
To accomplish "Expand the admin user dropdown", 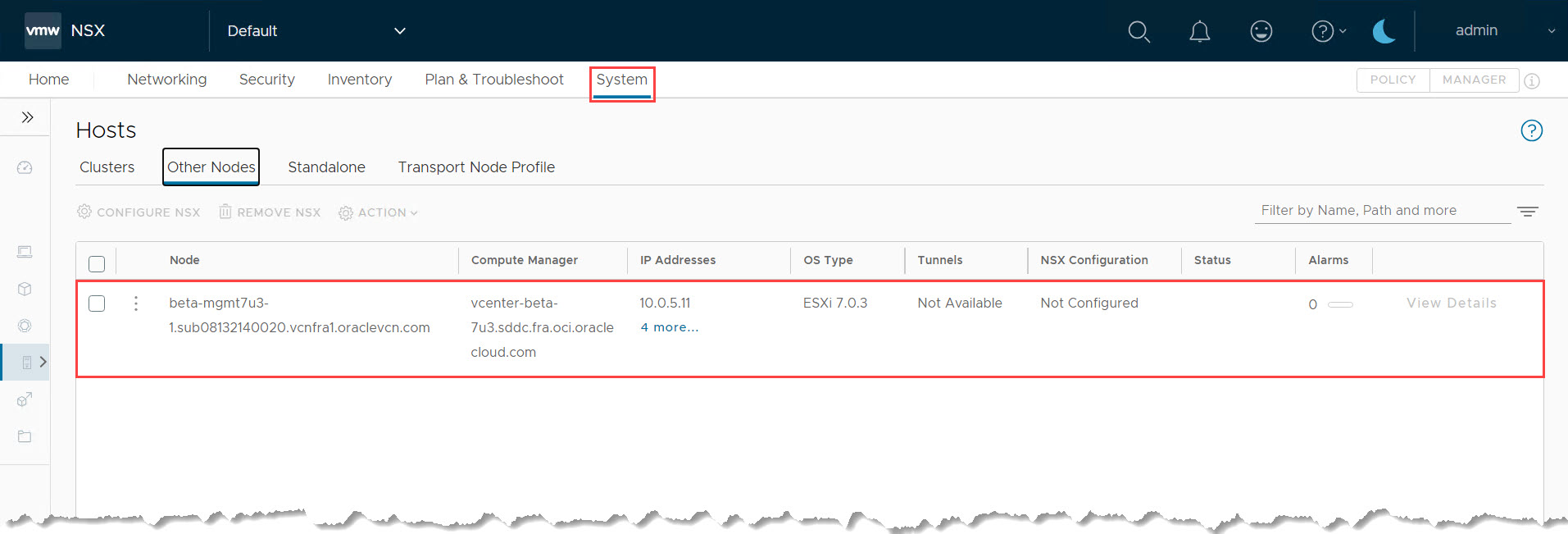I will (x=1505, y=30).
